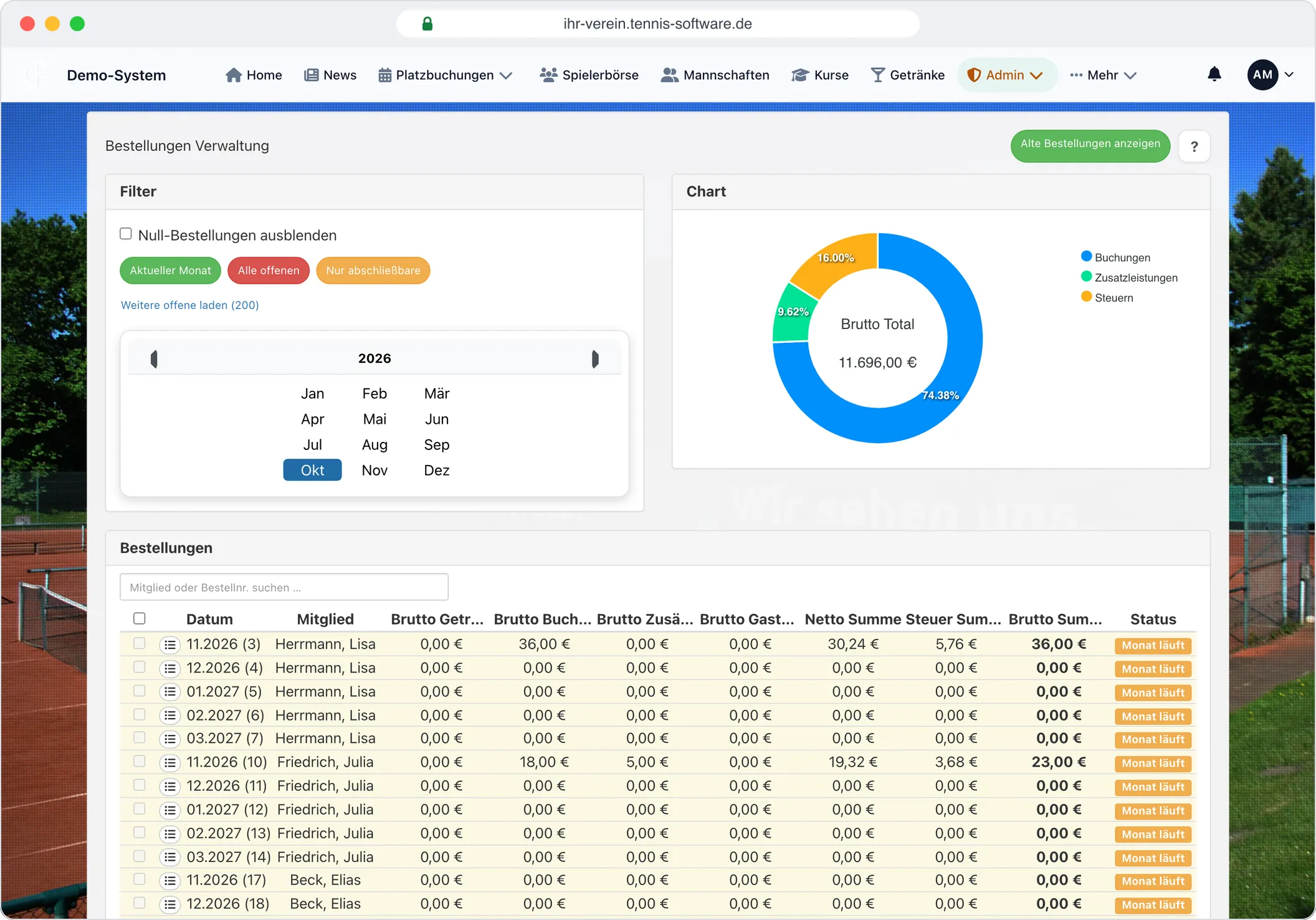Open details list icon for 12.2026 (4) row

(x=169, y=668)
